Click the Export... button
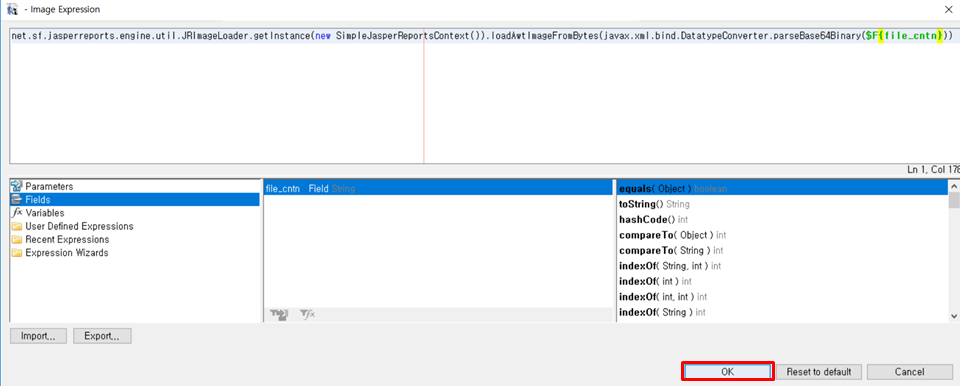Viewport: 960px width, 386px height. pyautogui.click(x=102, y=336)
